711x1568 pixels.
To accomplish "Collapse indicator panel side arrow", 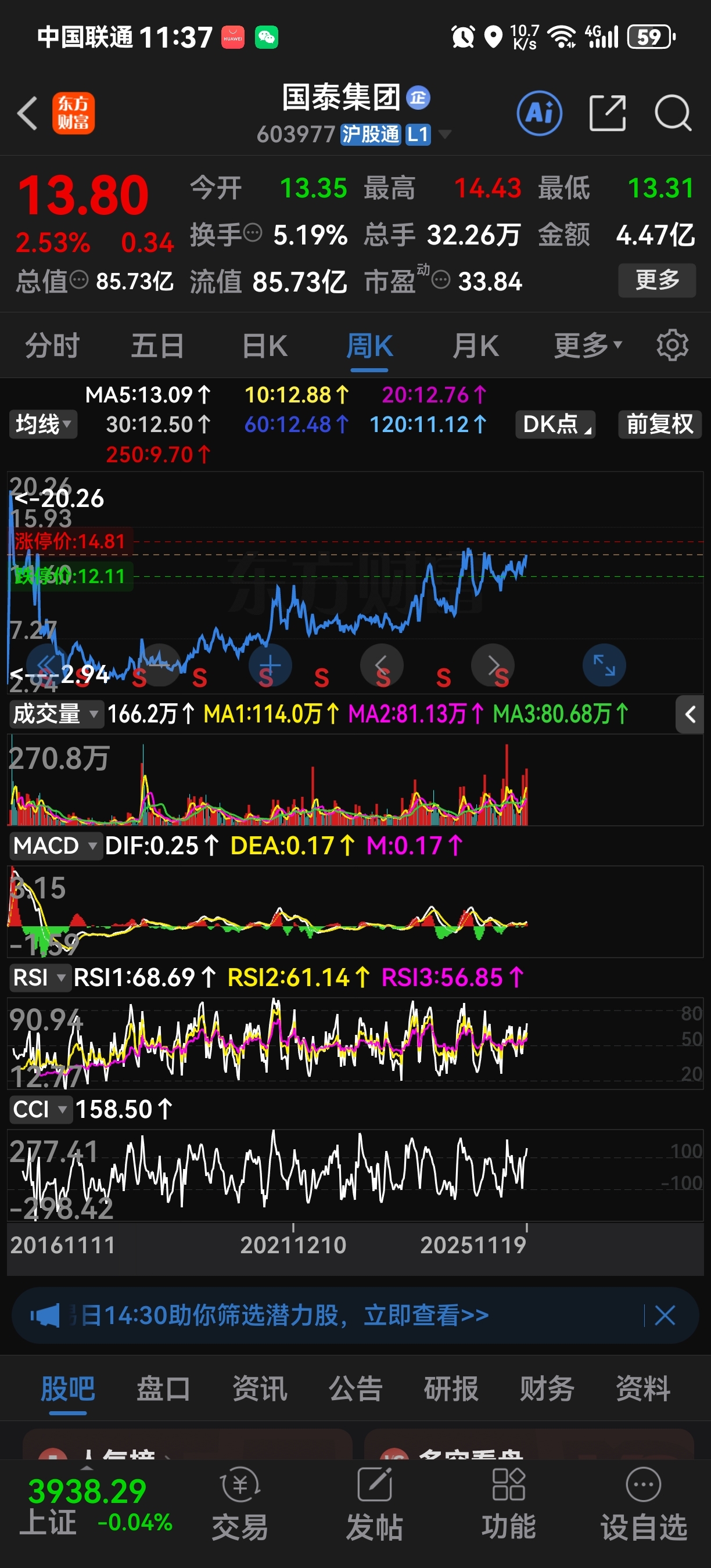I will coord(690,715).
